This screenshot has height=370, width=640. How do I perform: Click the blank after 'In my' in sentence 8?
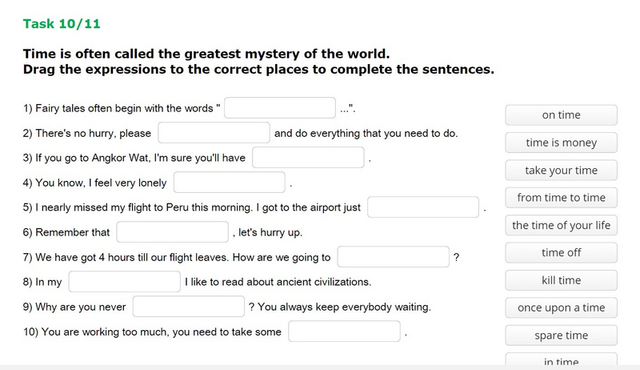coord(124,282)
